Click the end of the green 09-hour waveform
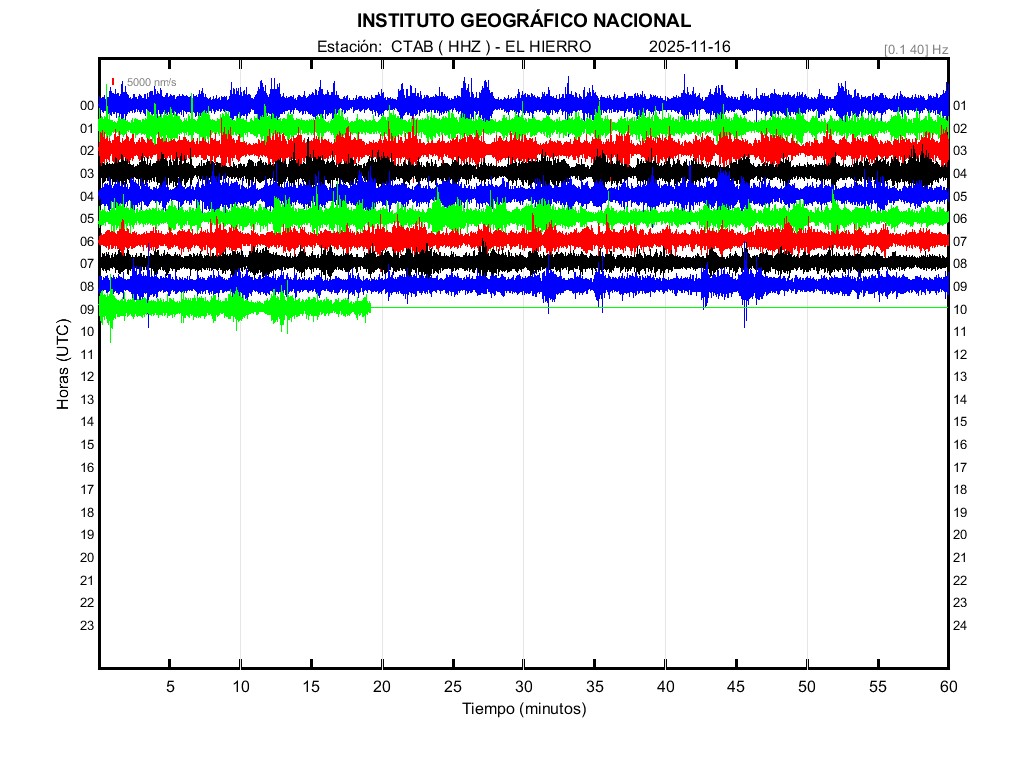The image size is (1024, 768). pos(369,308)
